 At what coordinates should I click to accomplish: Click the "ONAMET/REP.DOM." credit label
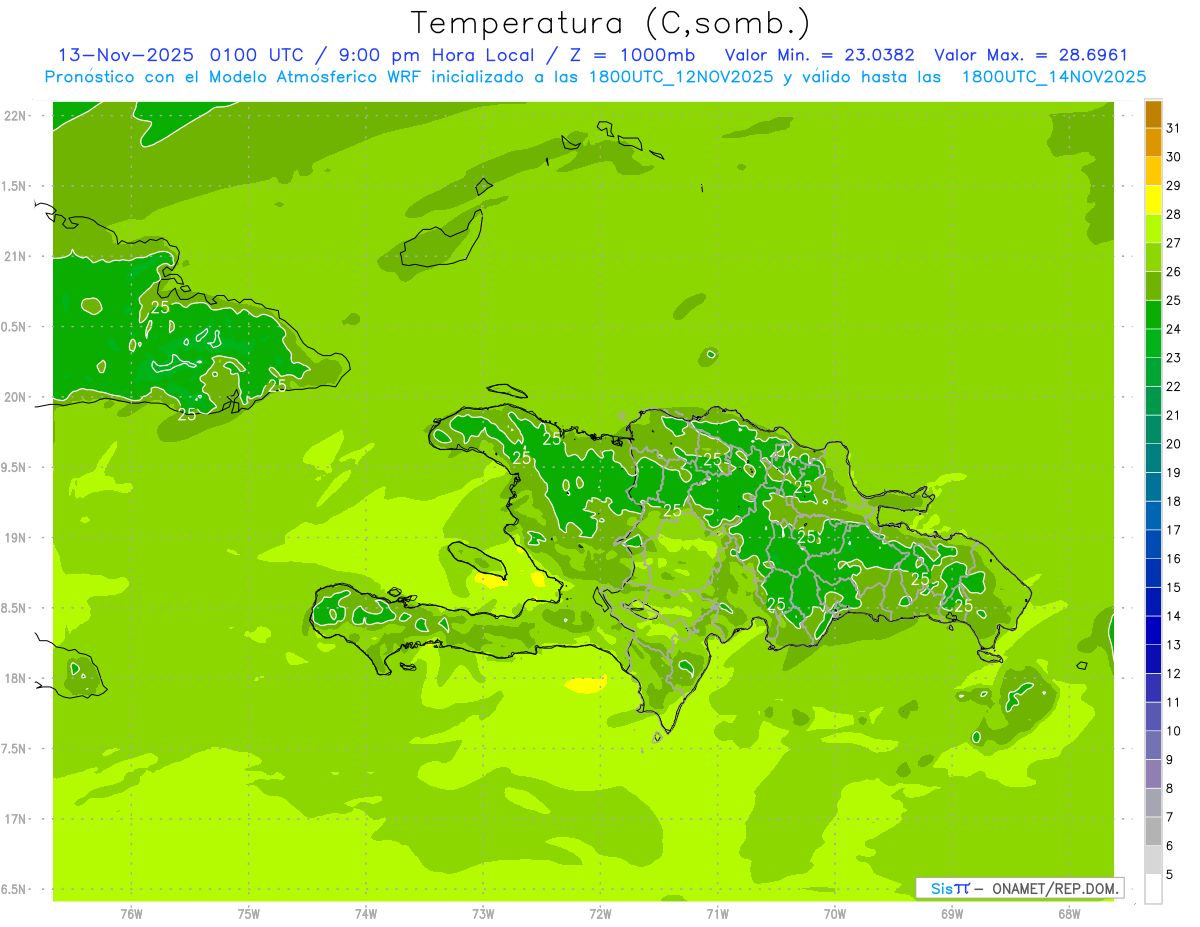click(x=1055, y=888)
